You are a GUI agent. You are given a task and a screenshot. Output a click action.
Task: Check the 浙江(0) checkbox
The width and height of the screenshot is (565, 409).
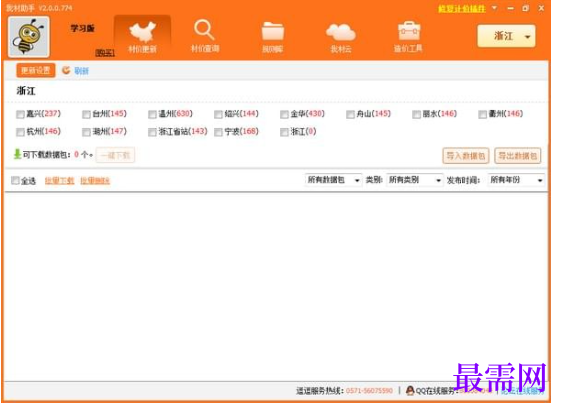pos(284,132)
